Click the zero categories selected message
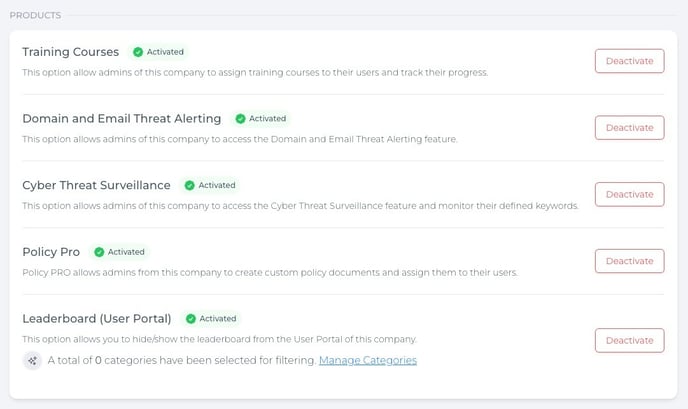 pyautogui.click(x=182, y=360)
